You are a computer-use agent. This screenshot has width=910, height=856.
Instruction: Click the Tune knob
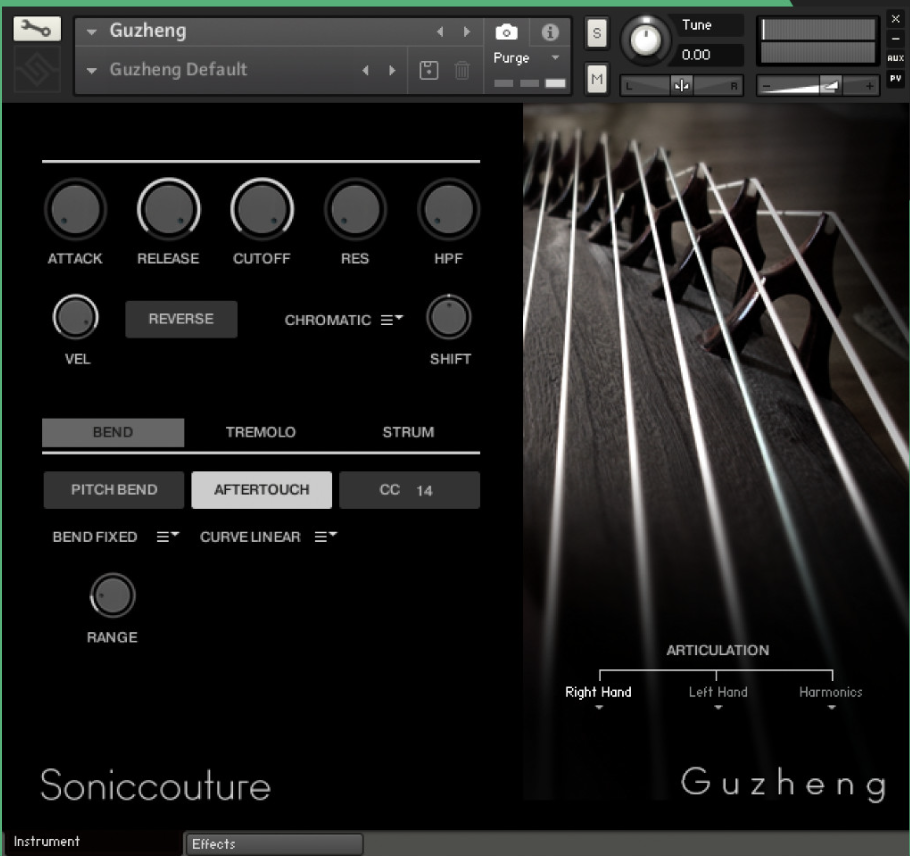[645, 39]
